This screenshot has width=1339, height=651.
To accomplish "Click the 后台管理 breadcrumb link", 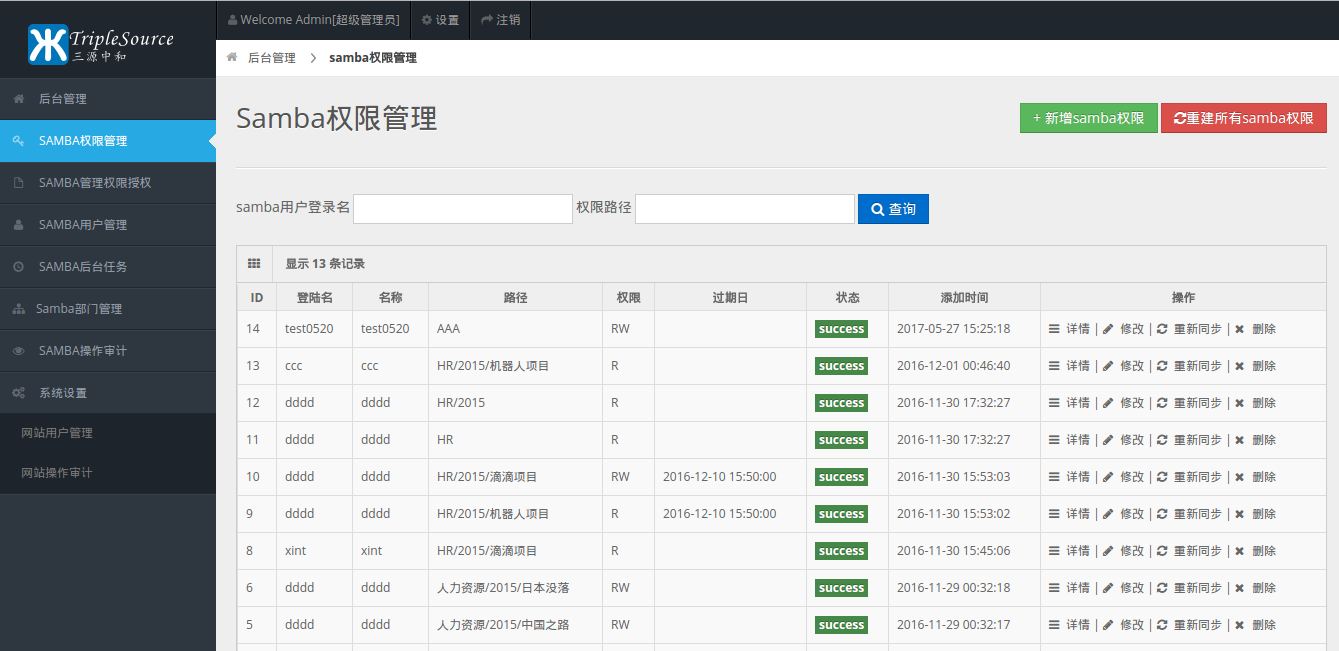I will point(272,58).
